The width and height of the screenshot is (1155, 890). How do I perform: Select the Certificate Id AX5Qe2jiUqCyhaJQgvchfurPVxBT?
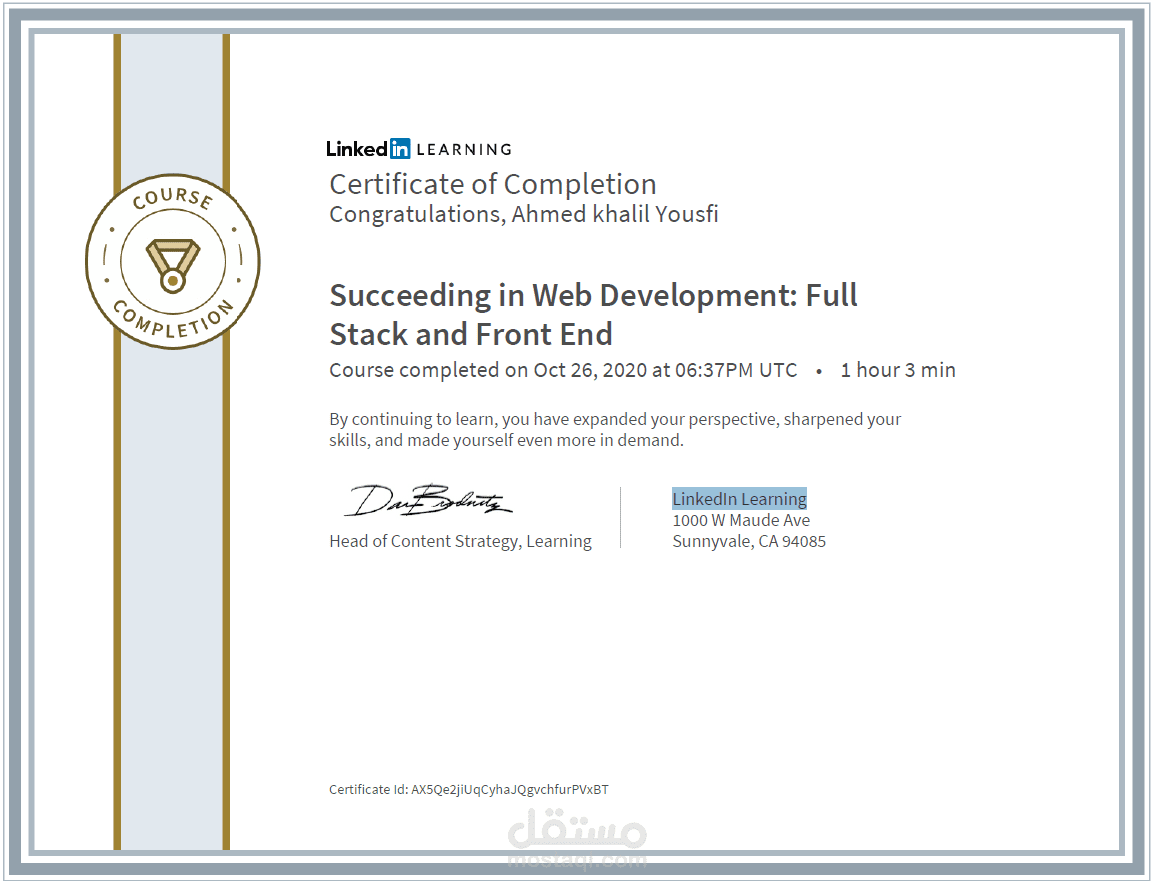coord(510,789)
